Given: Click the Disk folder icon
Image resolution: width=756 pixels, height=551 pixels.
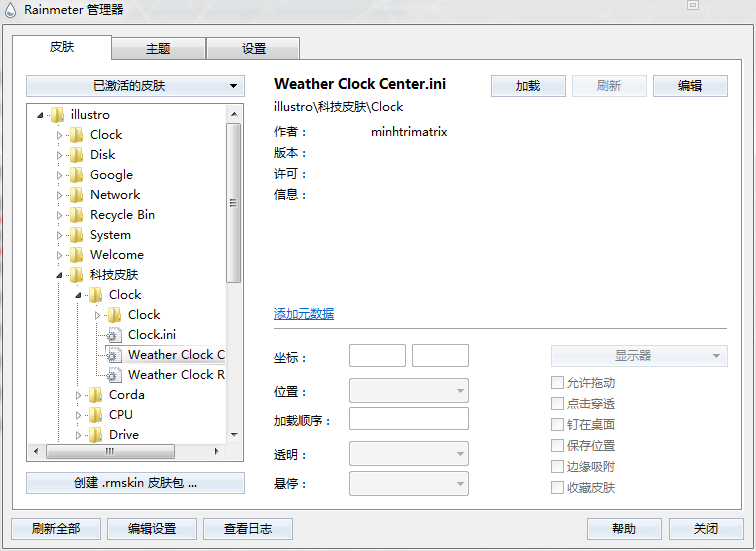Looking at the screenshot, I should coord(76,155).
